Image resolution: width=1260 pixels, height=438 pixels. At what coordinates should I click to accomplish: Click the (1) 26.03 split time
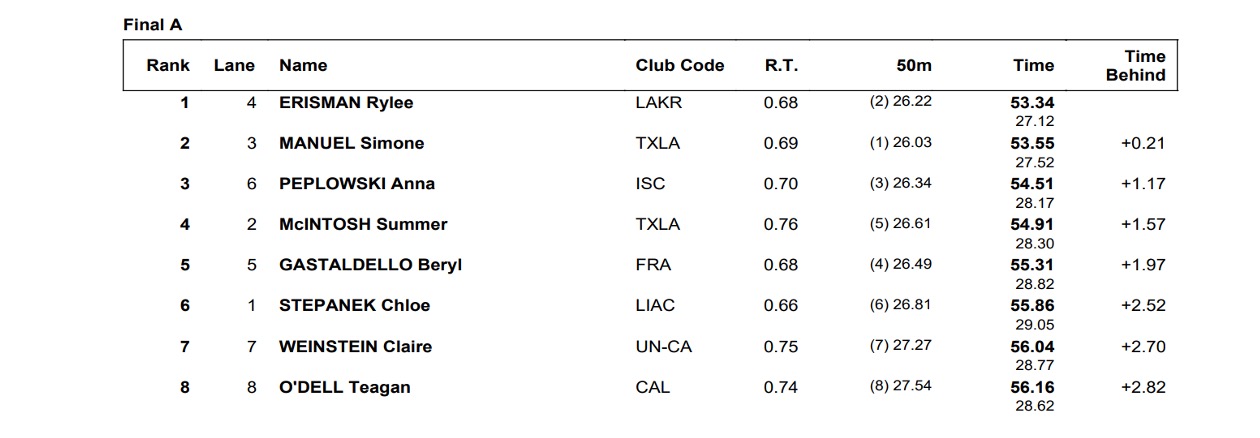[x=900, y=143]
